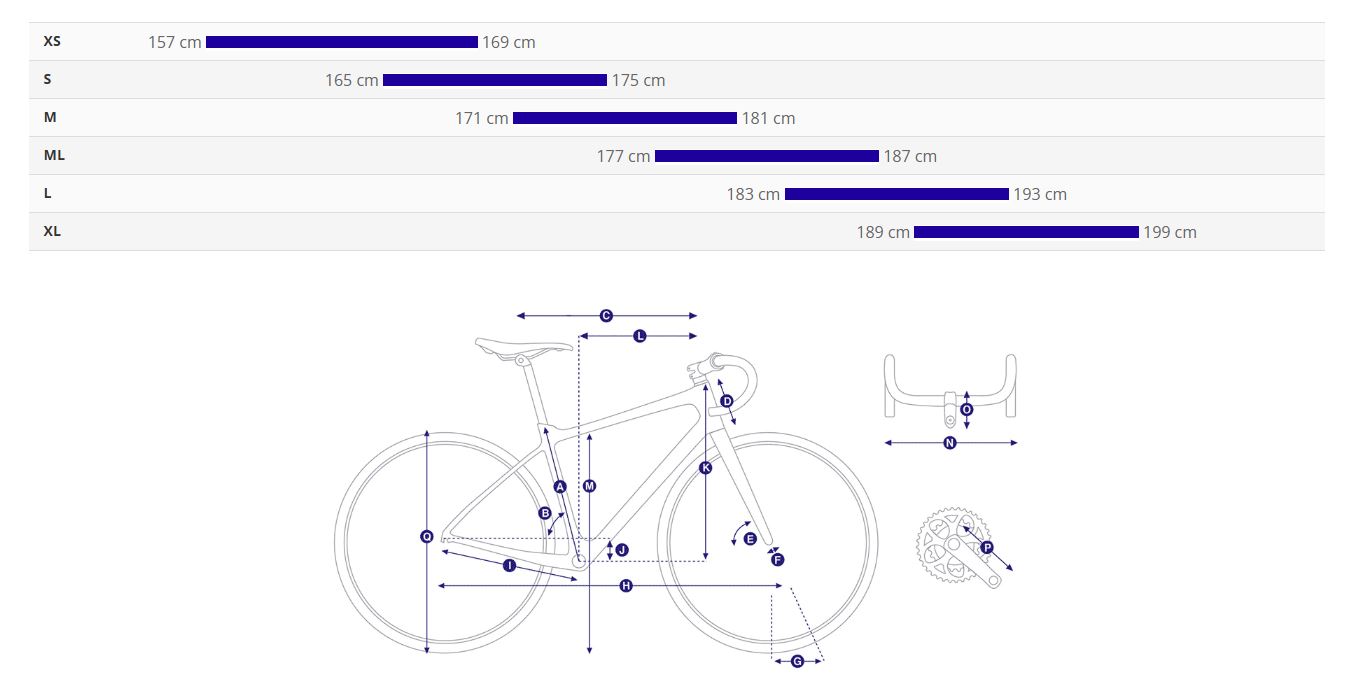Select the D head tube marker
Image resolution: width=1349 pixels, height=681 pixels.
point(727,401)
